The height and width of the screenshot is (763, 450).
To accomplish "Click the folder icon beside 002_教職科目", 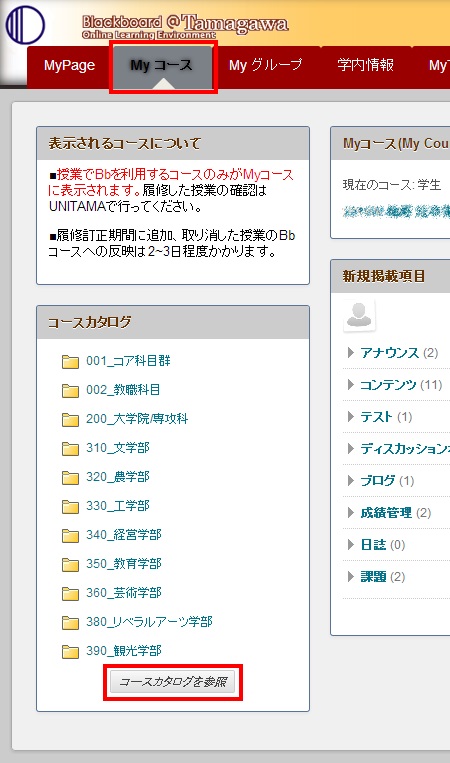I will (x=71, y=391).
